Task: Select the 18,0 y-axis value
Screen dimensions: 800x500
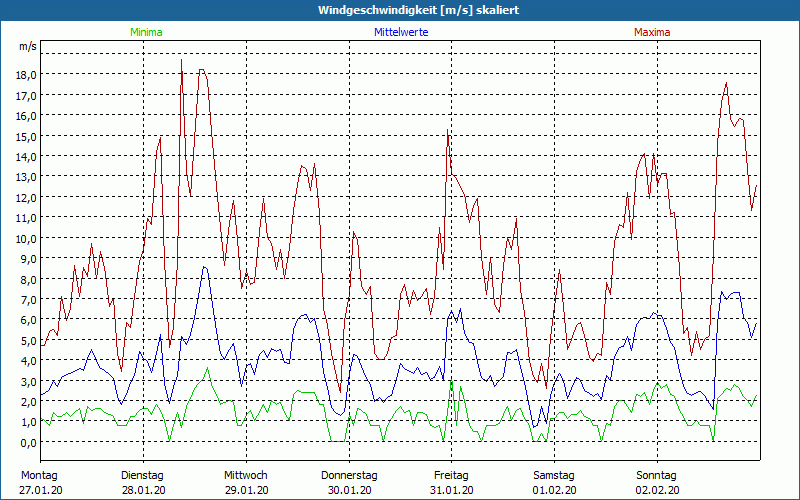Action: tap(24, 74)
